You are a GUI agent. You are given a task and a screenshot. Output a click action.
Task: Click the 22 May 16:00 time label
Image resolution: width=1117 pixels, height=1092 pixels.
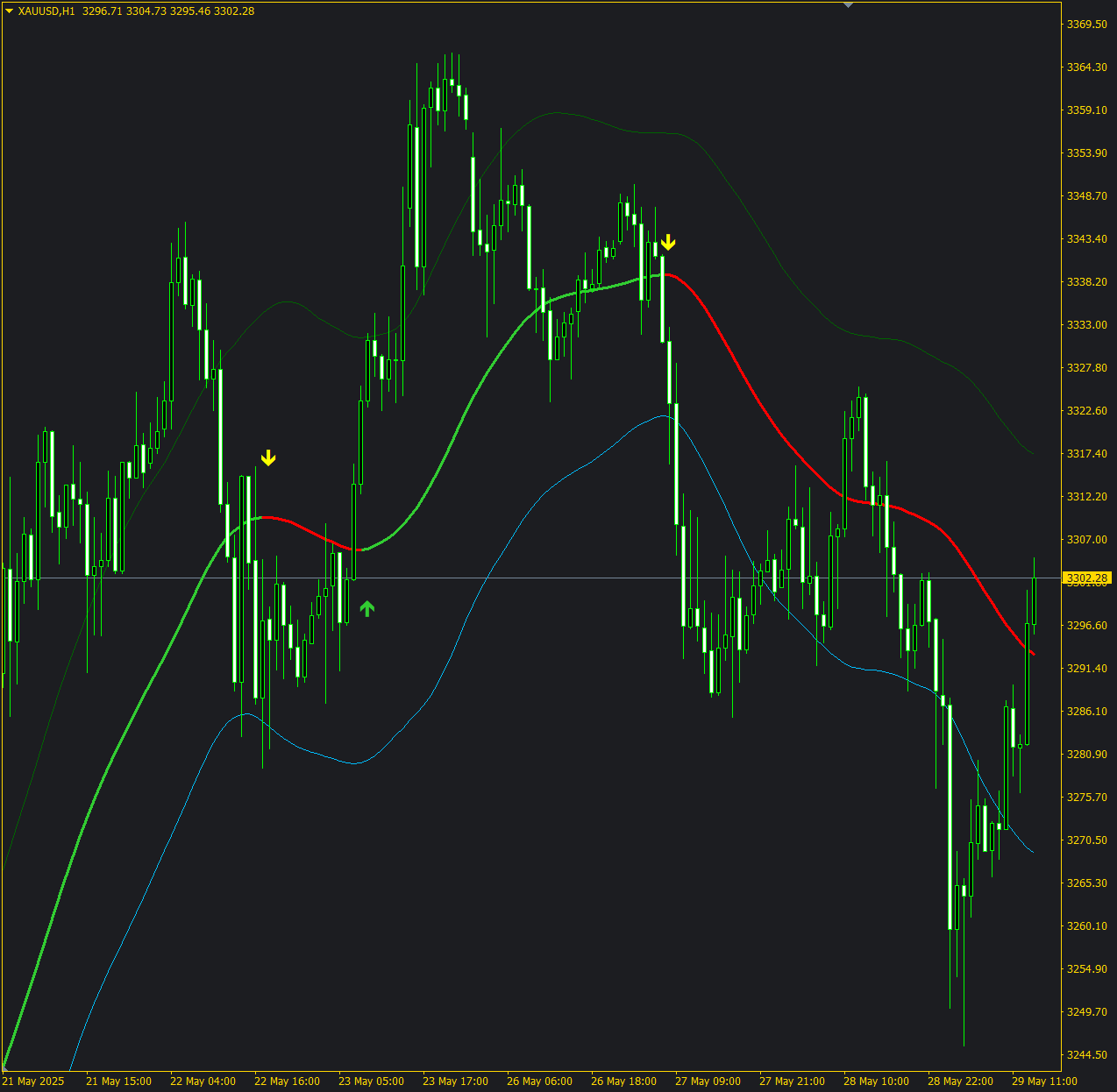click(x=287, y=1081)
